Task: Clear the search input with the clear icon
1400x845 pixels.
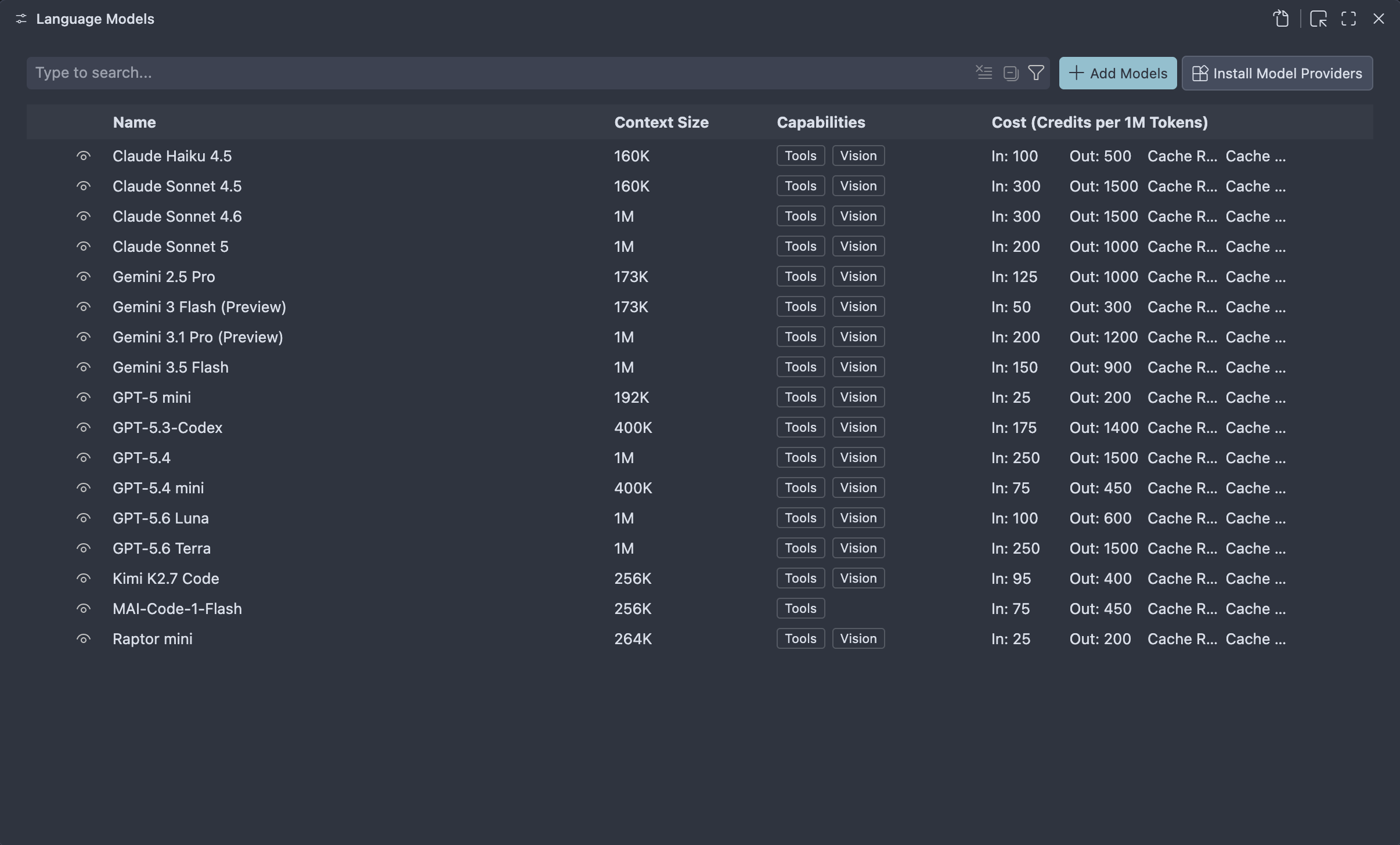Action: pos(984,73)
